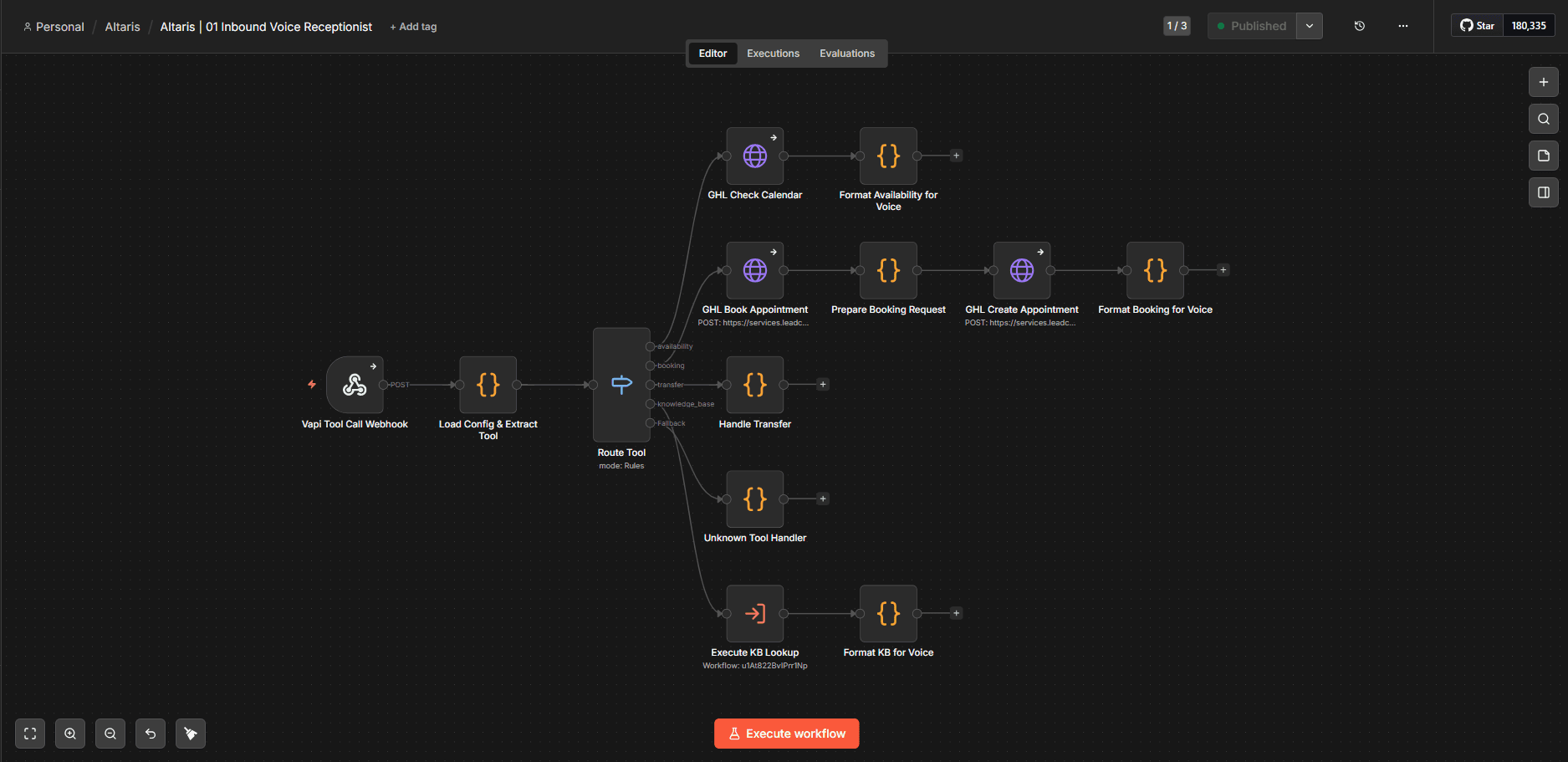The width and height of the screenshot is (1568, 762).
Task: Add a node after Format Availability for Voice
Action: pyautogui.click(x=956, y=155)
